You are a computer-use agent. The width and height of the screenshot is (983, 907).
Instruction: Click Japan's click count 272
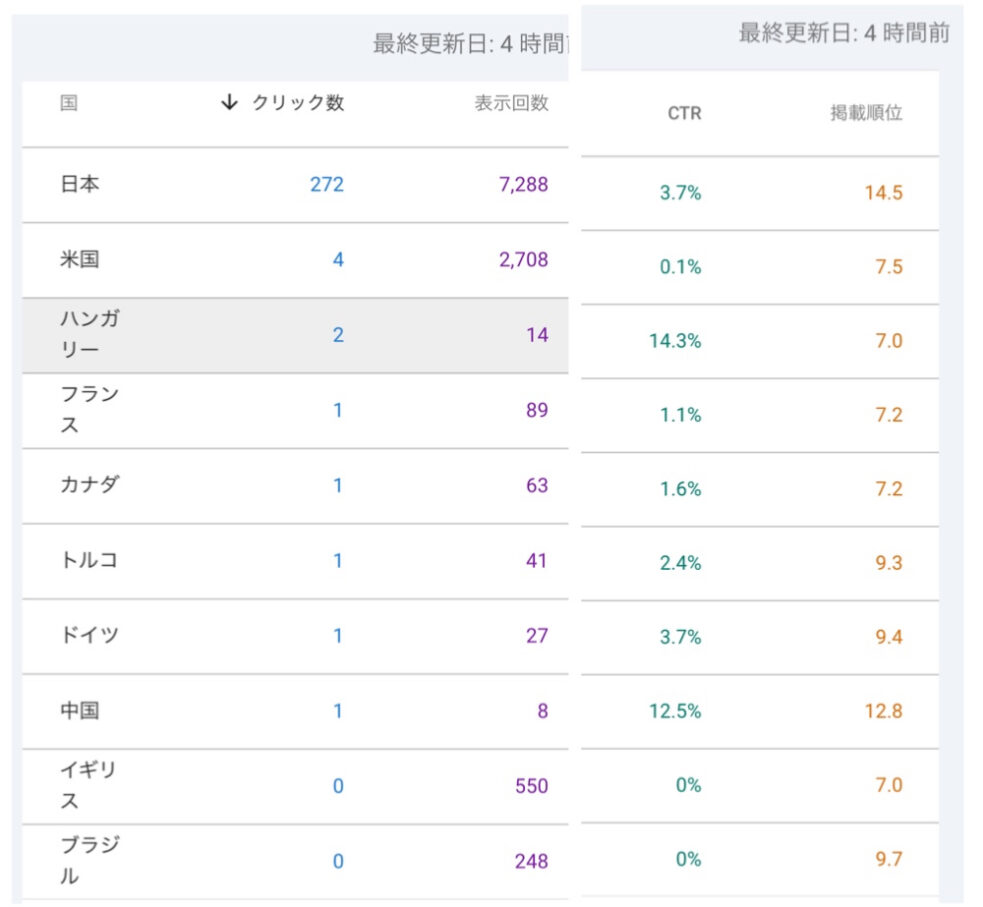[326, 184]
